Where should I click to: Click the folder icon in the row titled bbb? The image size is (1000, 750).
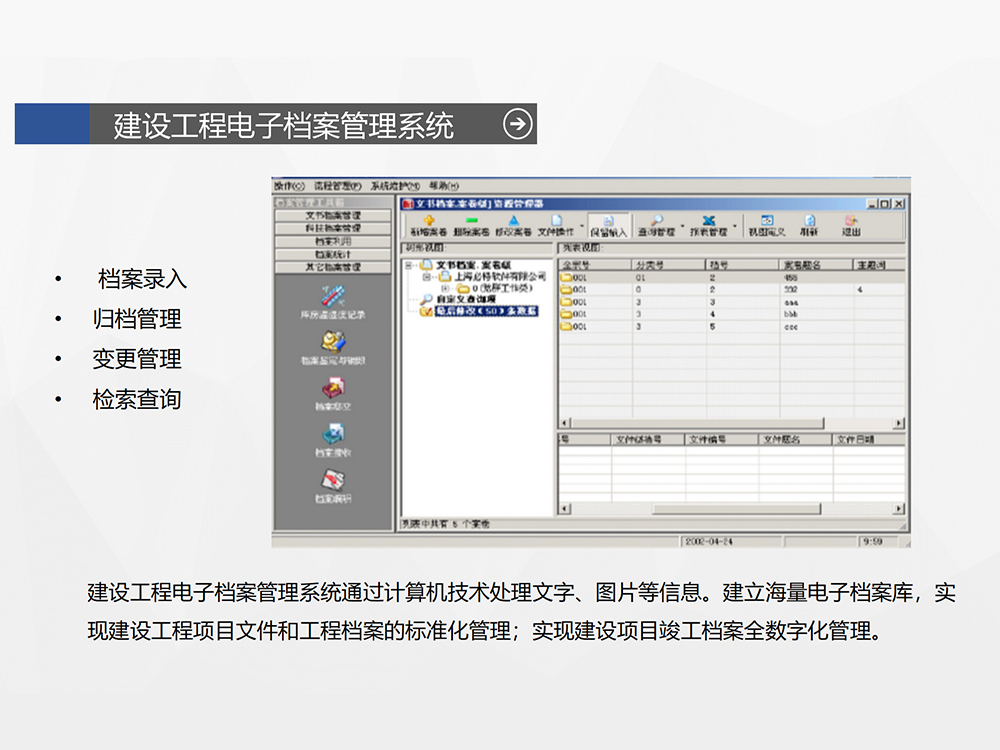(566, 314)
